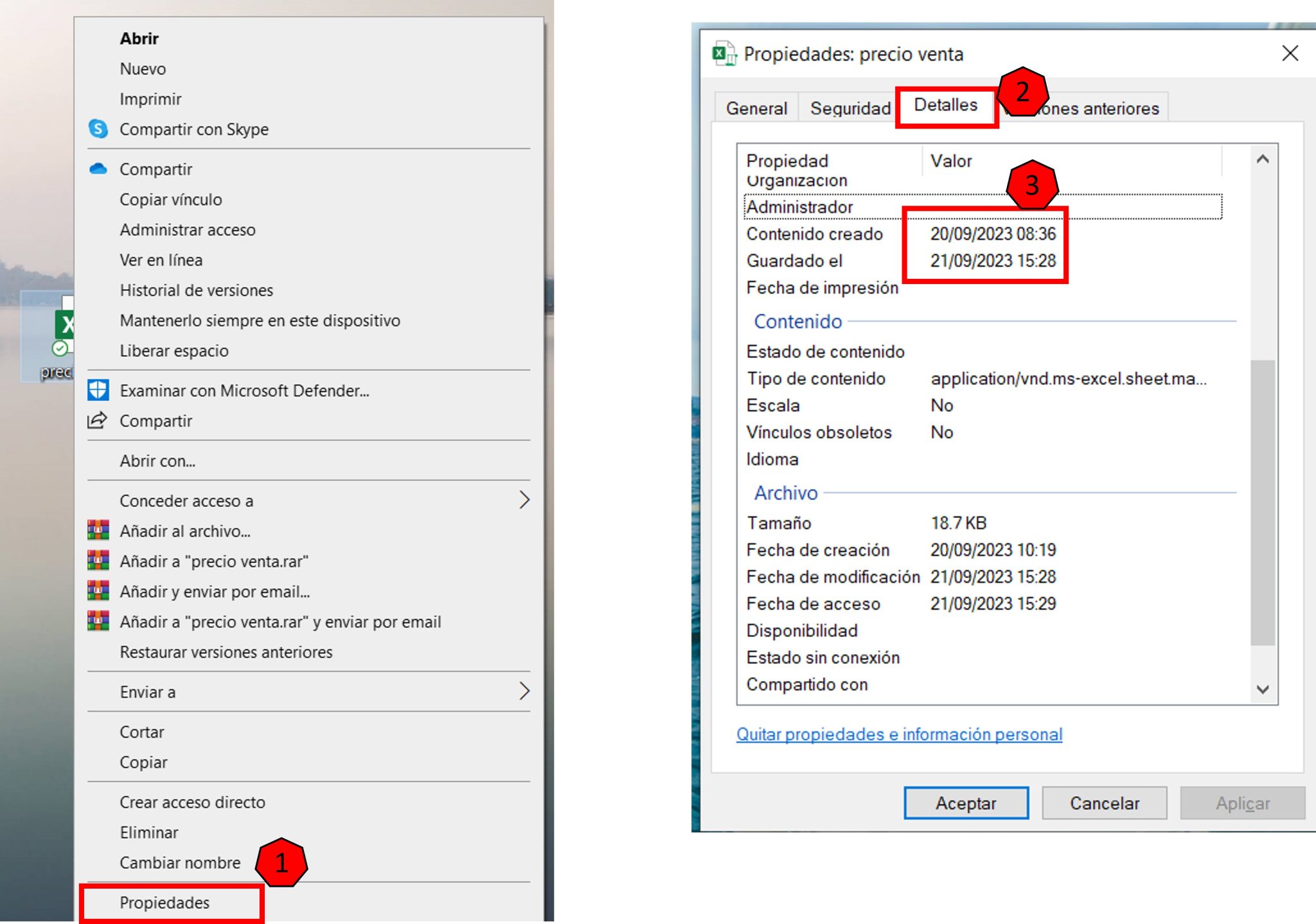This screenshot has width=1316, height=924.
Task: Select the Contenido creado value 20/09/2023 08:36
Action: [x=993, y=234]
